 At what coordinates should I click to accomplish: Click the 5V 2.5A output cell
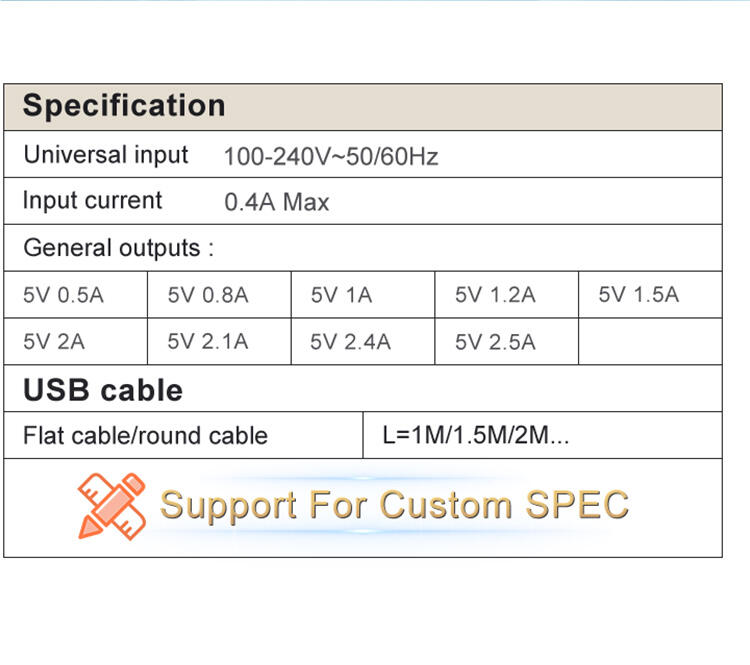[x=507, y=342]
